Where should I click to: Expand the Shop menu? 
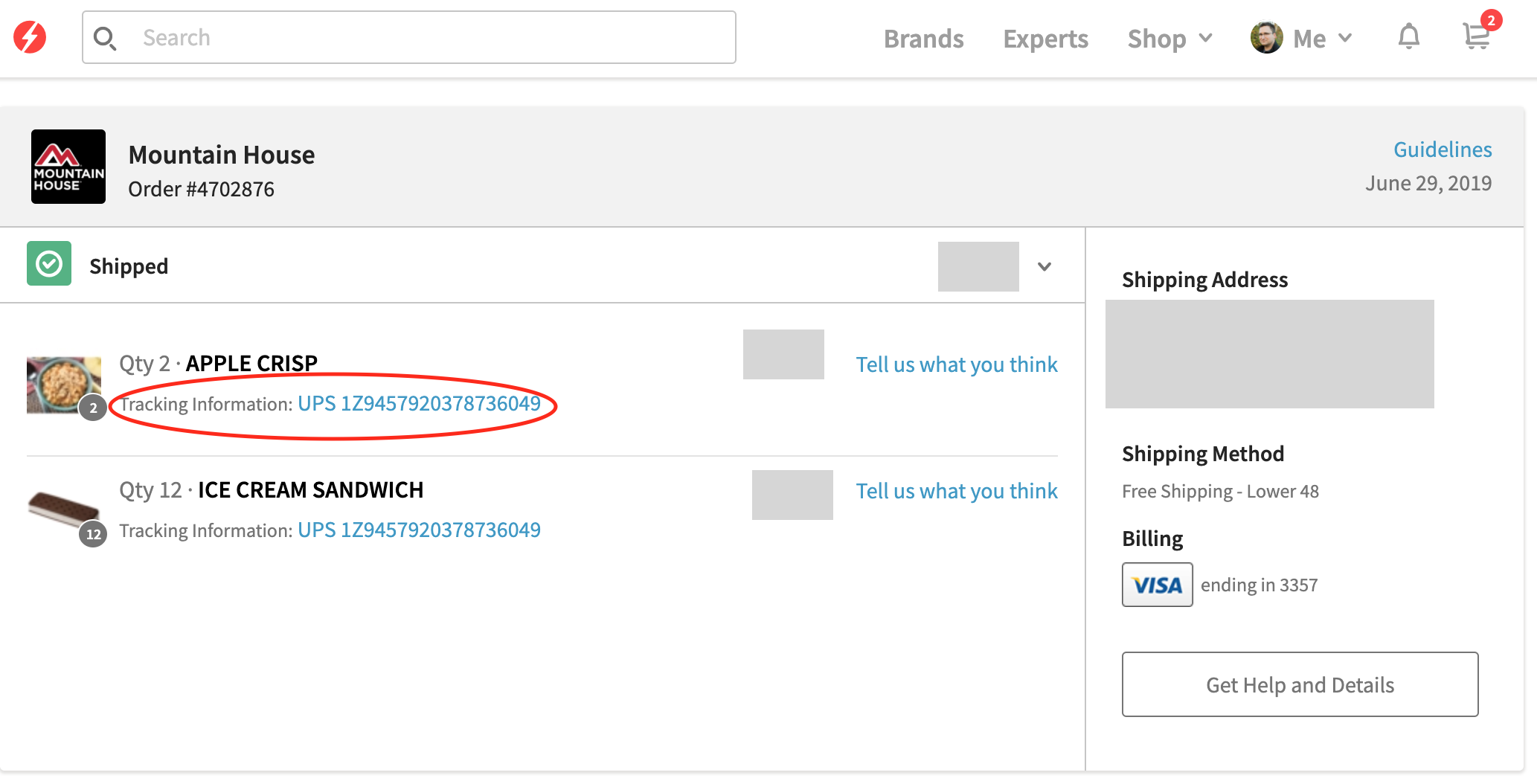[1170, 39]
